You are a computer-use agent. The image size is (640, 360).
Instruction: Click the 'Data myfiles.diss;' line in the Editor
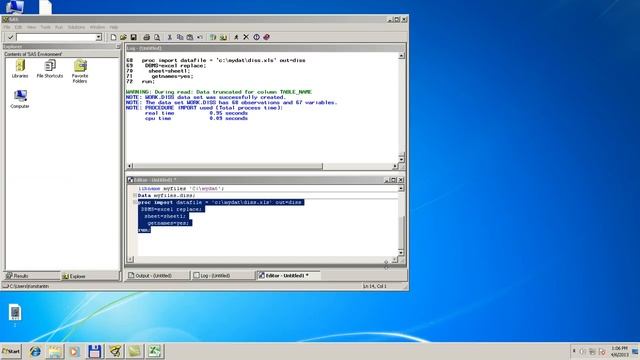(167, 196)
